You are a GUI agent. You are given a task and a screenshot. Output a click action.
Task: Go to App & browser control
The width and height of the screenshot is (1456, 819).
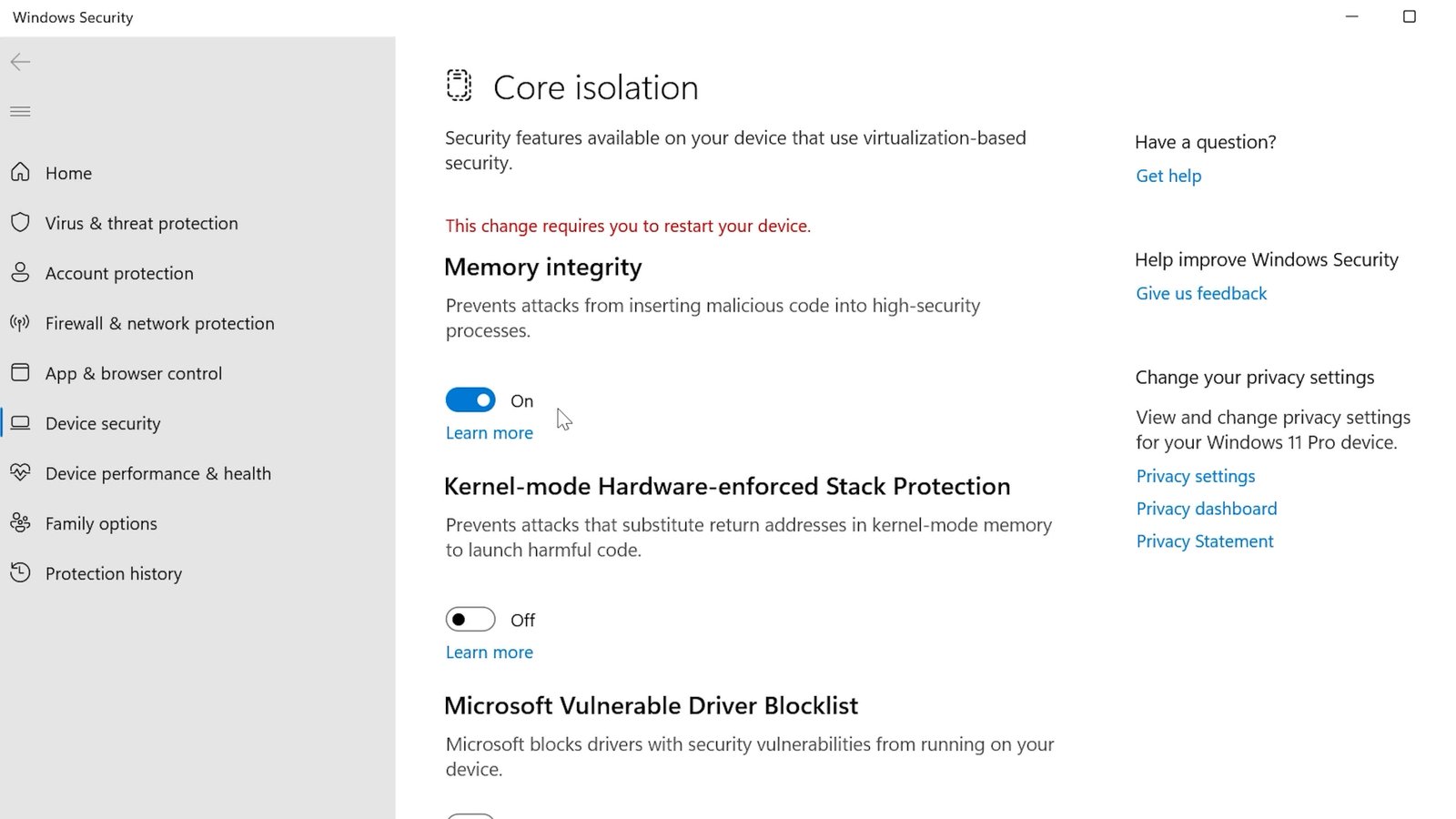pyautogui.click(x=134, y=373)
